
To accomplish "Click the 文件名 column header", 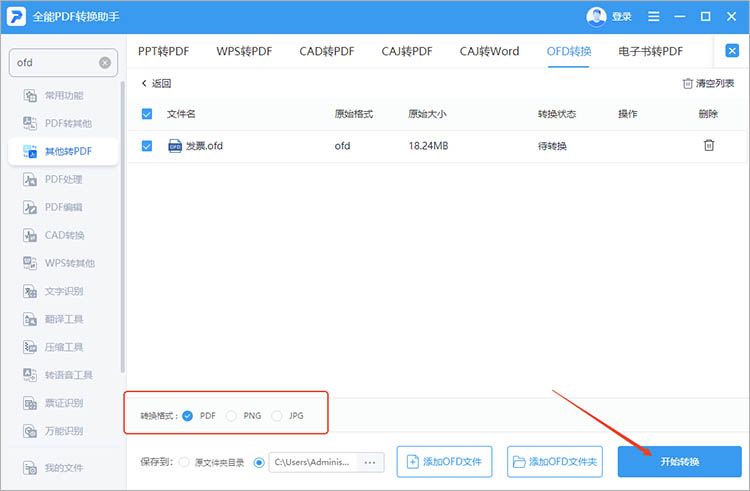I will (x=181, y=114).
